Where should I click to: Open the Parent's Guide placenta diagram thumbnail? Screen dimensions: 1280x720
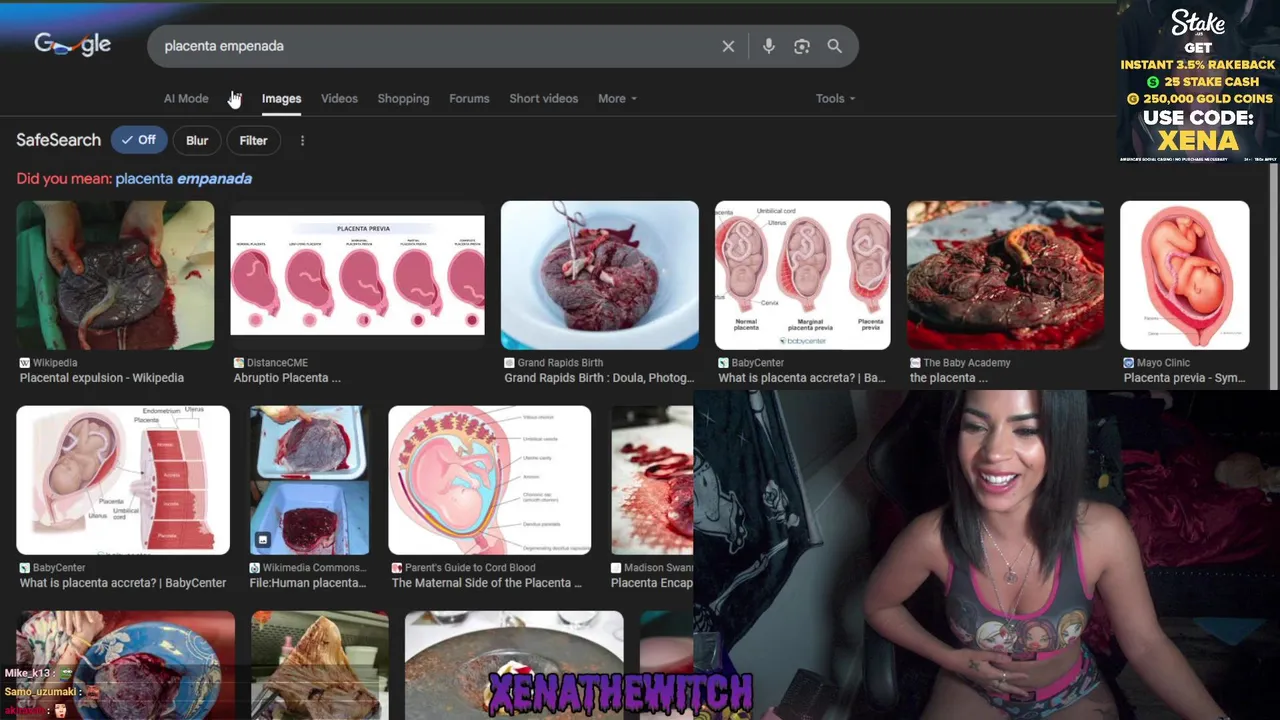(489, 480)
